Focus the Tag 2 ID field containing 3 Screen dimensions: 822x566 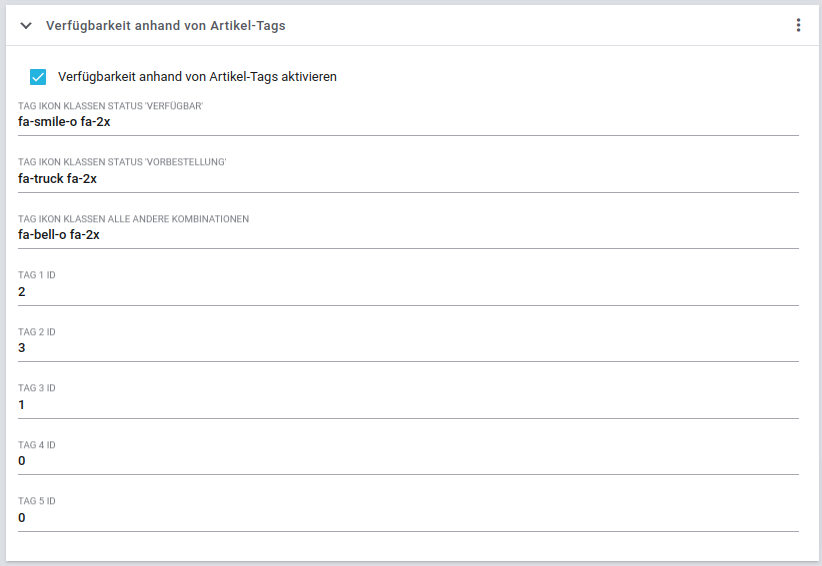tap(408, 348)
